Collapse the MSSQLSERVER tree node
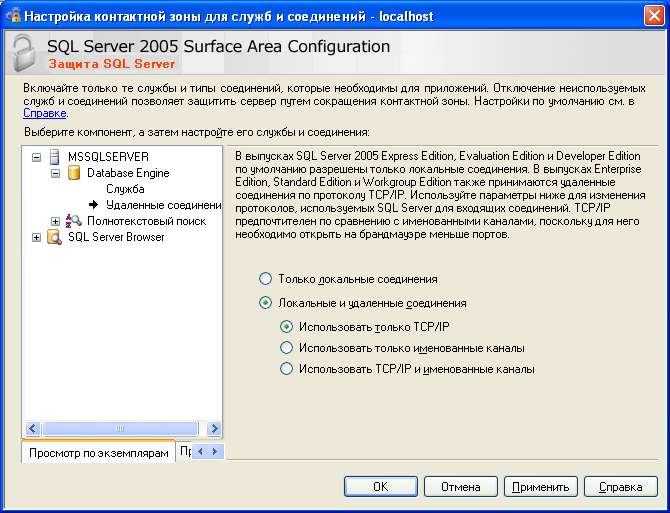 pos(37,157)
